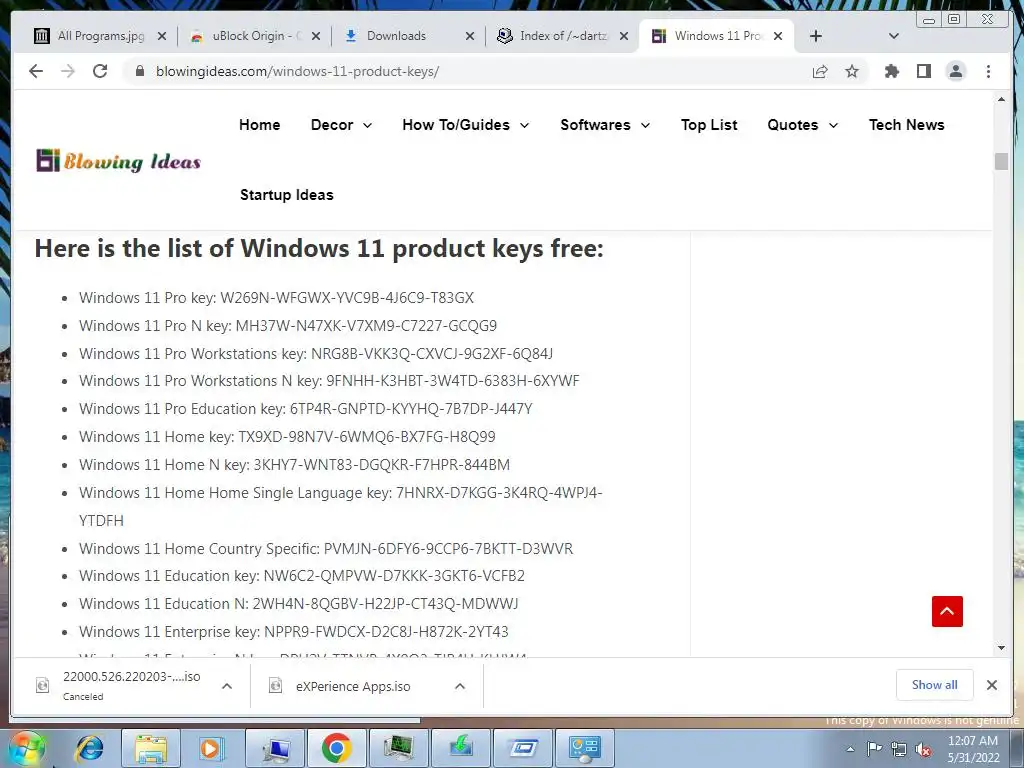Image resolution: width=1024 pixels, height=768 pixels.
Task: Open the Home menu link
Action: coord(259,125)
